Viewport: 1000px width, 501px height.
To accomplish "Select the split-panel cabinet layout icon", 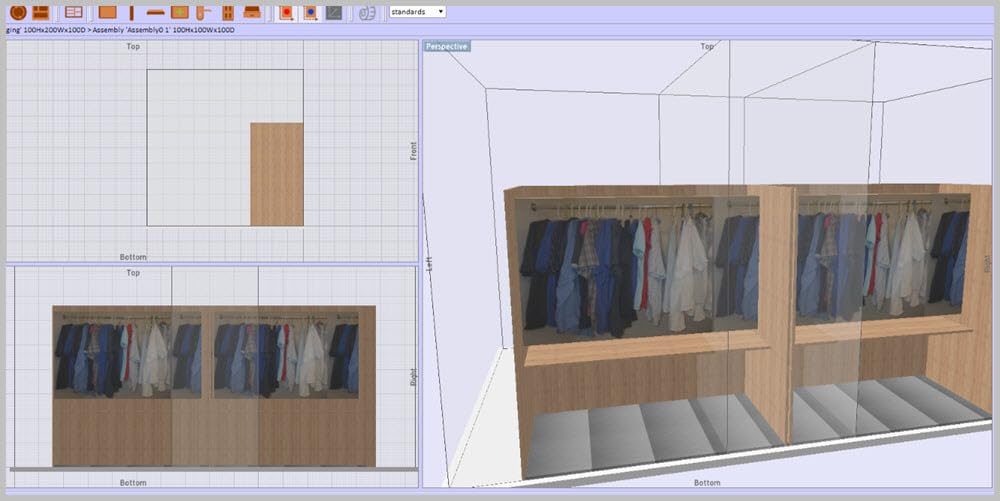I will click(41, 12).
